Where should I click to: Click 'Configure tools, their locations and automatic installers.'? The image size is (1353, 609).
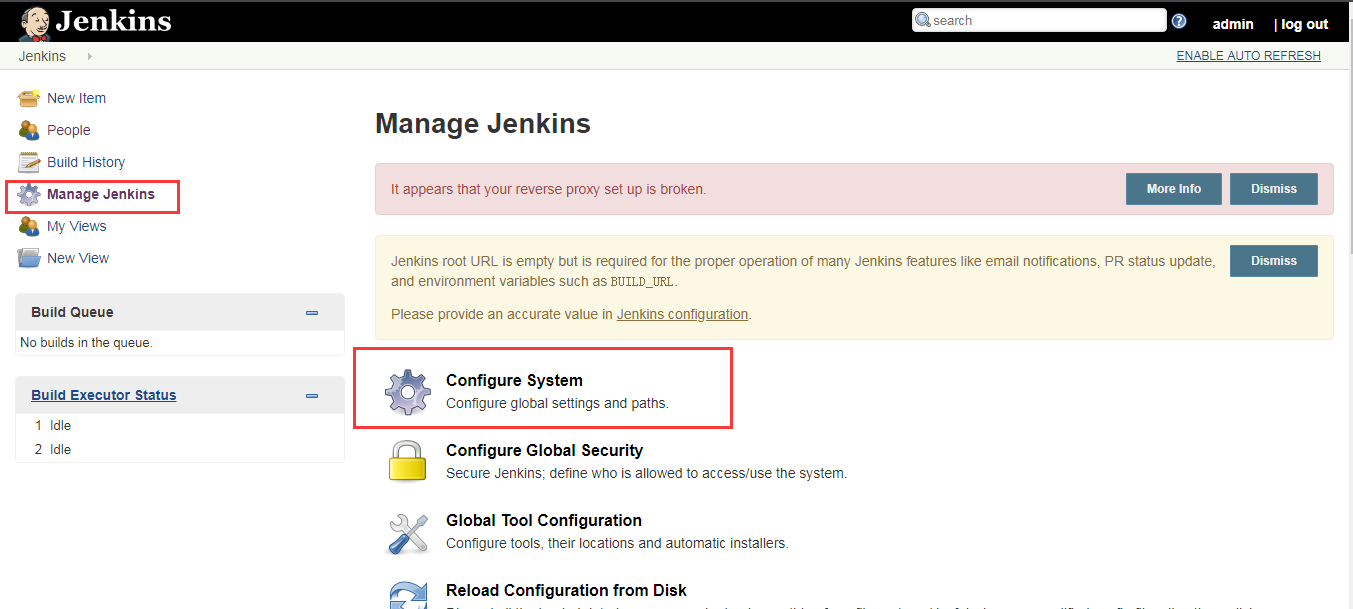point(617,543)
